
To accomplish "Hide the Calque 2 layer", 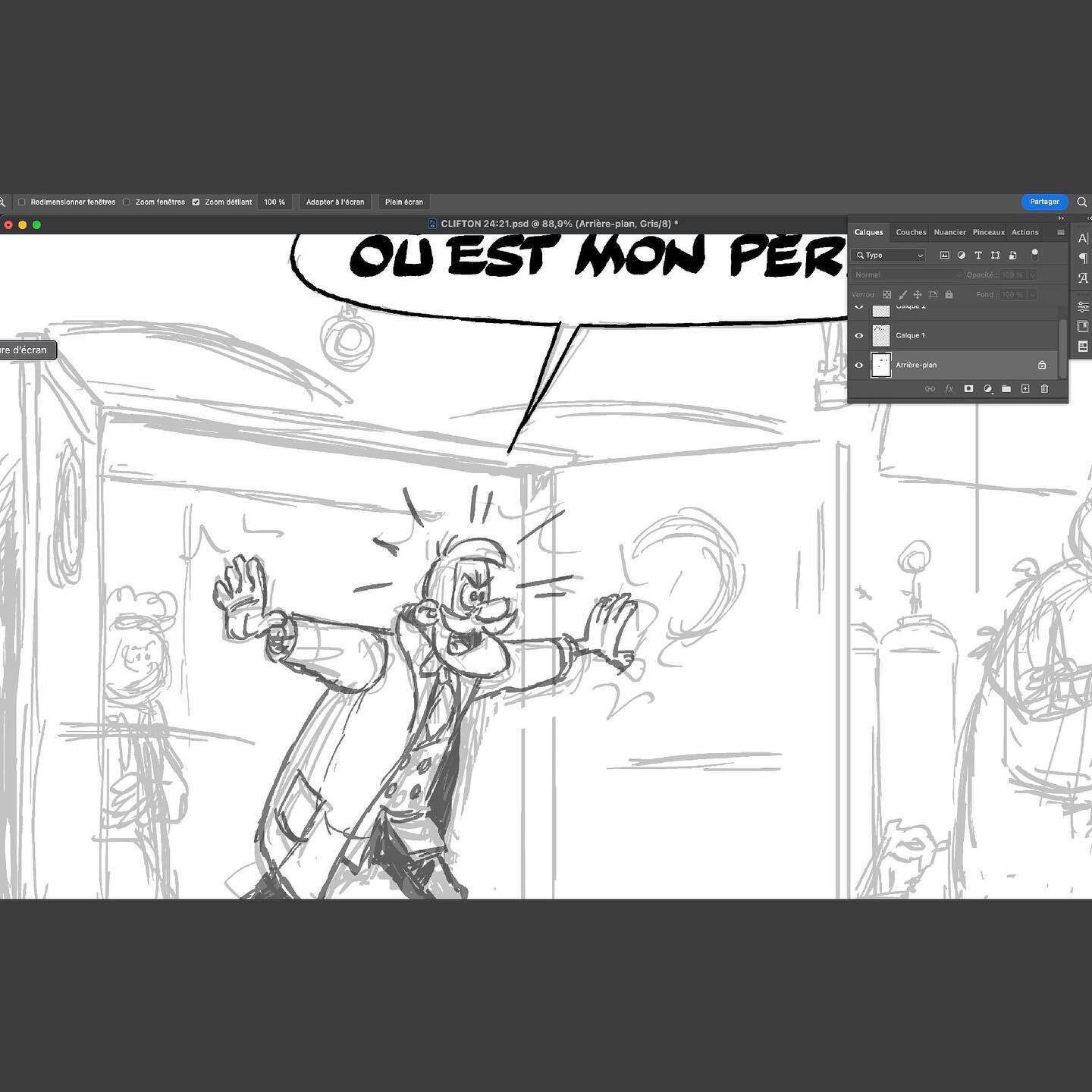I will (859, 306).
